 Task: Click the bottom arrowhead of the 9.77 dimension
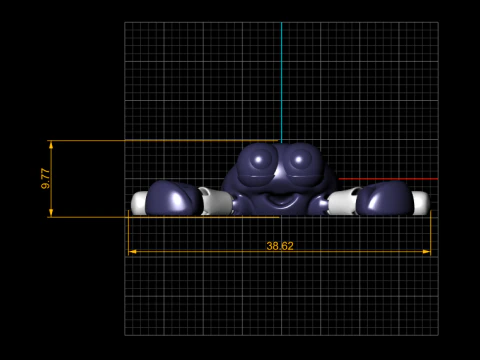[x=51, y=213]
